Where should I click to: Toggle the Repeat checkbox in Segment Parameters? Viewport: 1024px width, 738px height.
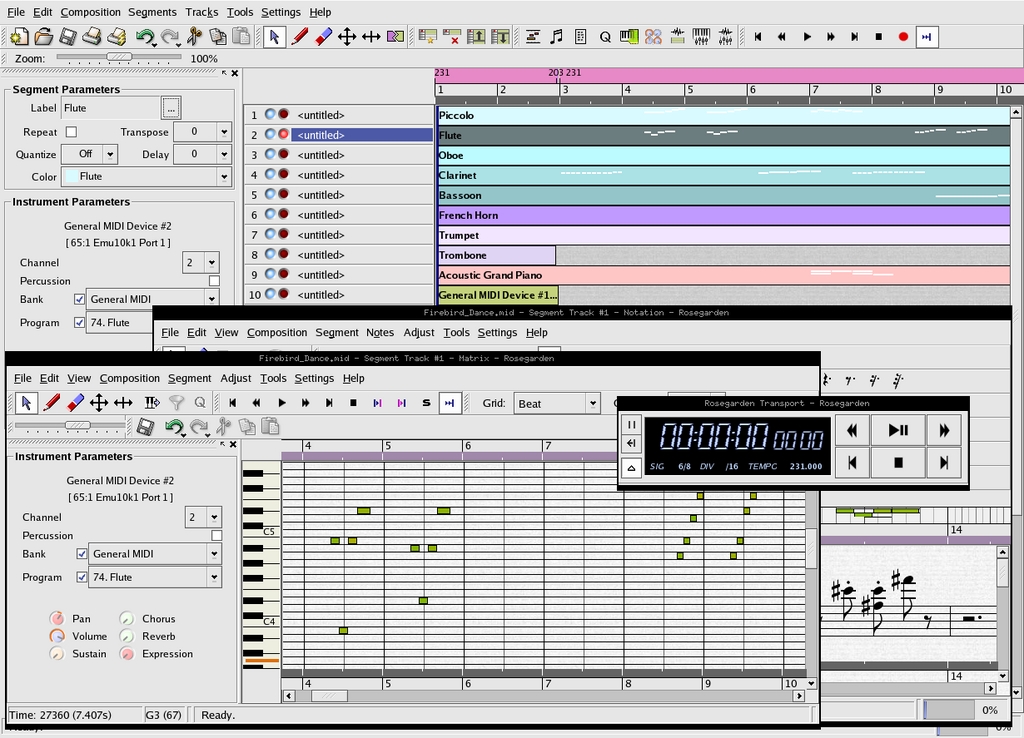coord(71,132)
